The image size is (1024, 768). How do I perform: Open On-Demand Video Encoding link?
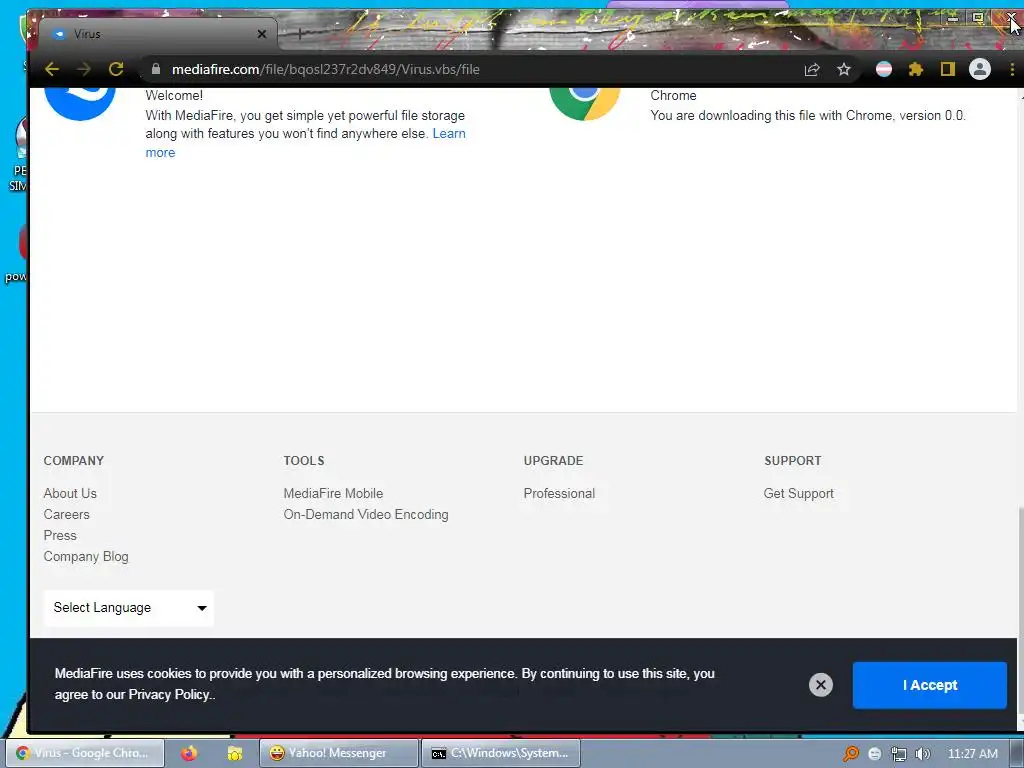pyautogui.click(x=366, y=515)
